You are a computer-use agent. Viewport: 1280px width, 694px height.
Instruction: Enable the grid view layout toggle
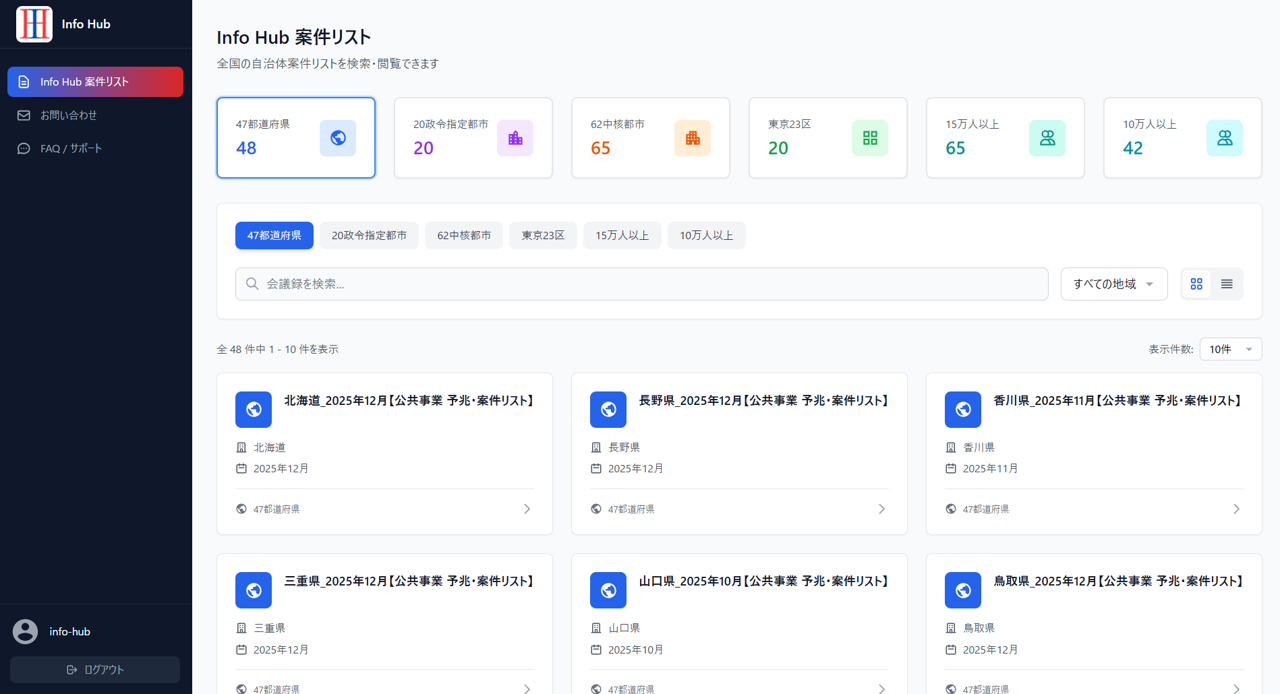click(x=1196, y=283)
